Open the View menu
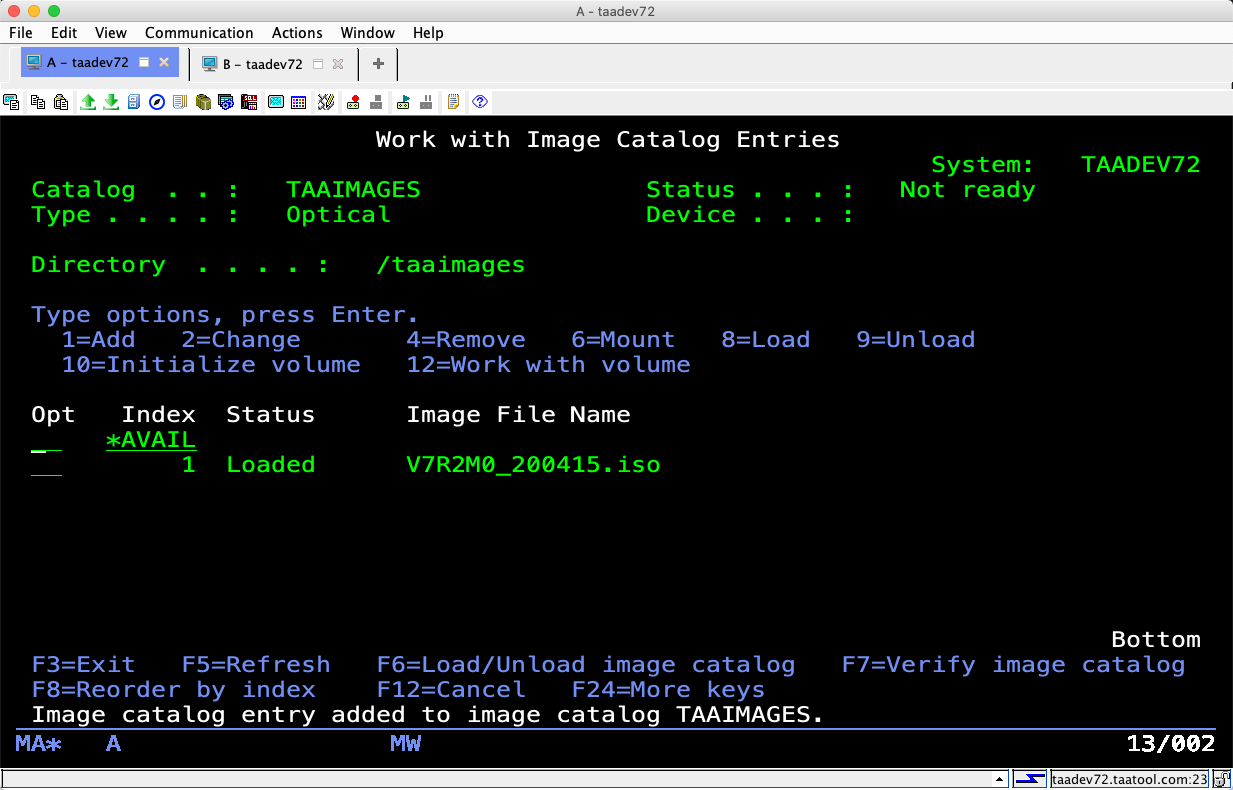 tap(111, 33)
